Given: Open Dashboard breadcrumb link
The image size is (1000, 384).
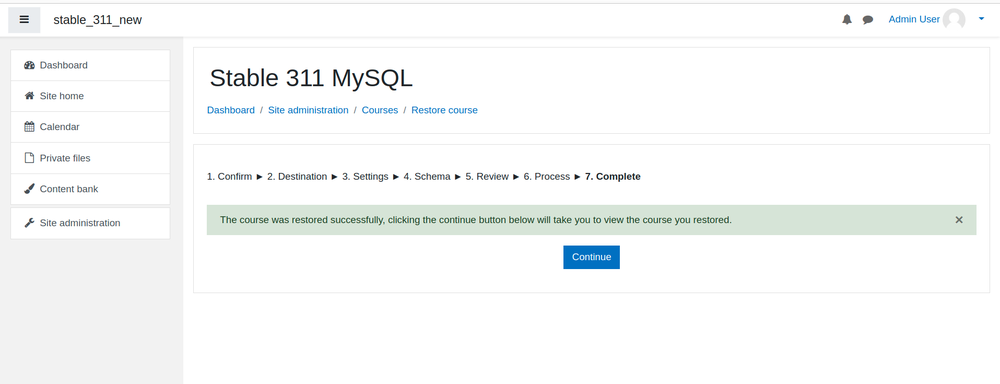Looking at the screenshot, I should point(231,110).
